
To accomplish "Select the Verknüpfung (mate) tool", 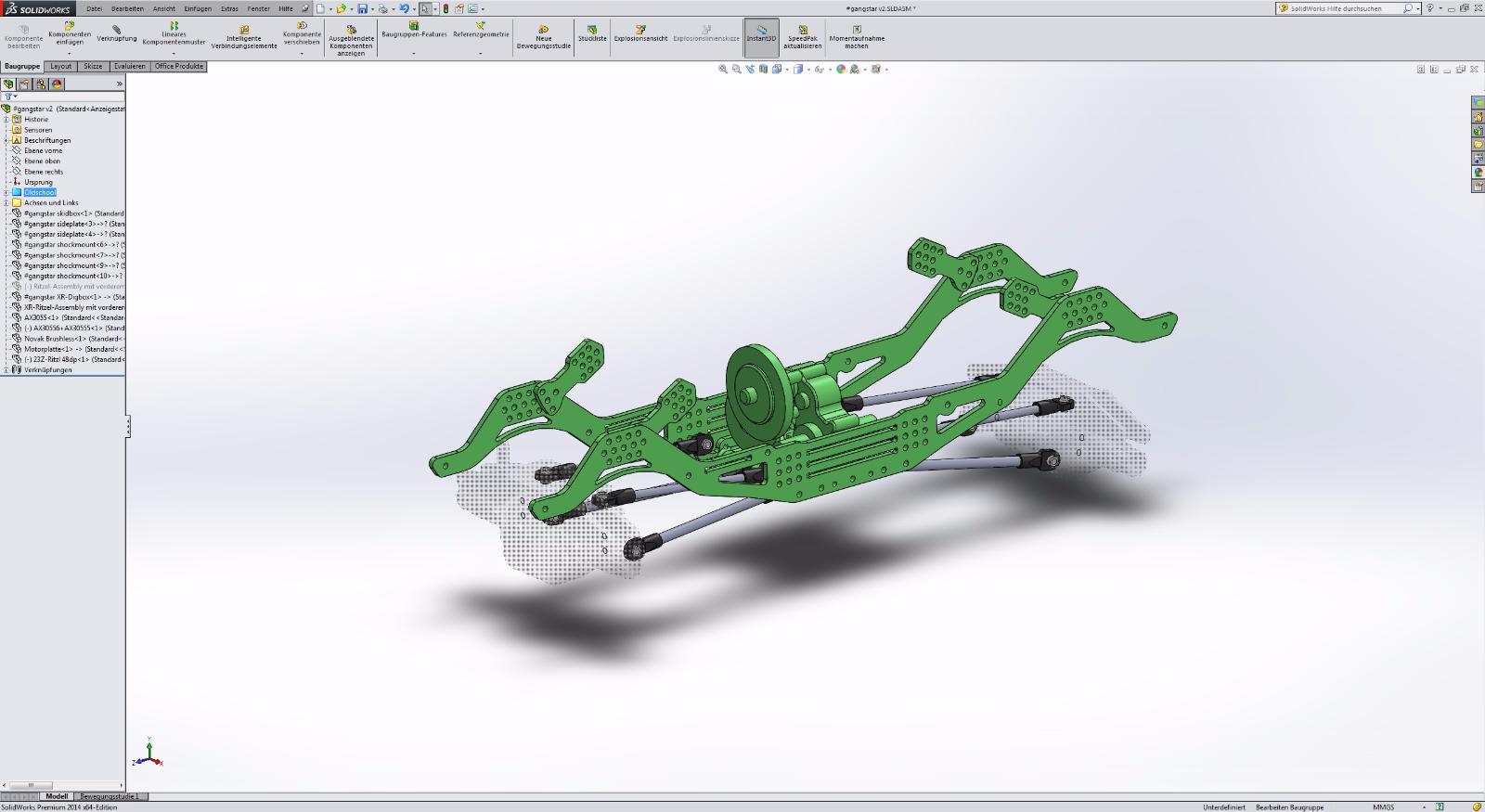I will [117, 33].
